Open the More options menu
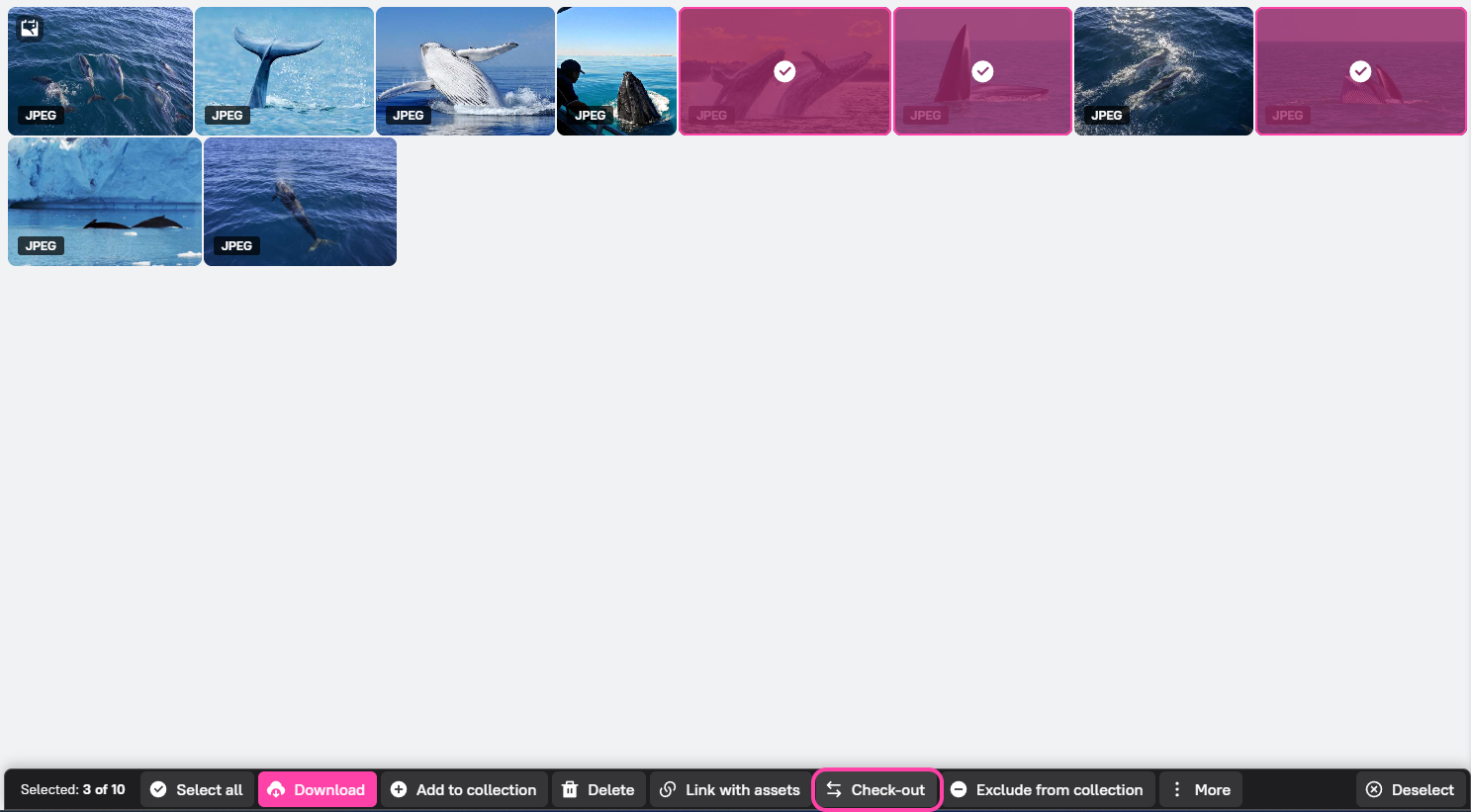1471x812 pixels. [1200, 789]
